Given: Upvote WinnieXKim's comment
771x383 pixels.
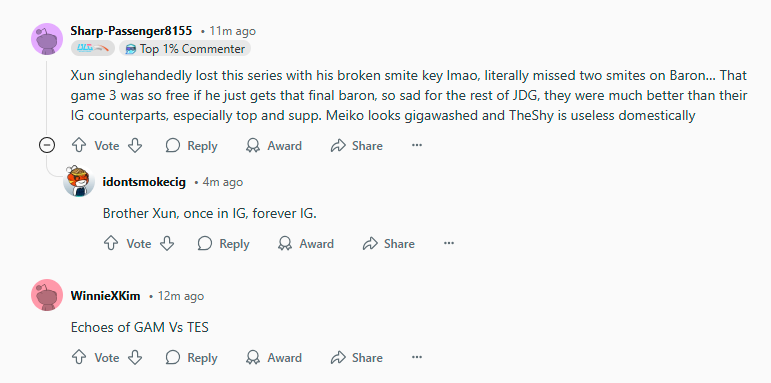Looking at the screenshot, I should 79,357.
